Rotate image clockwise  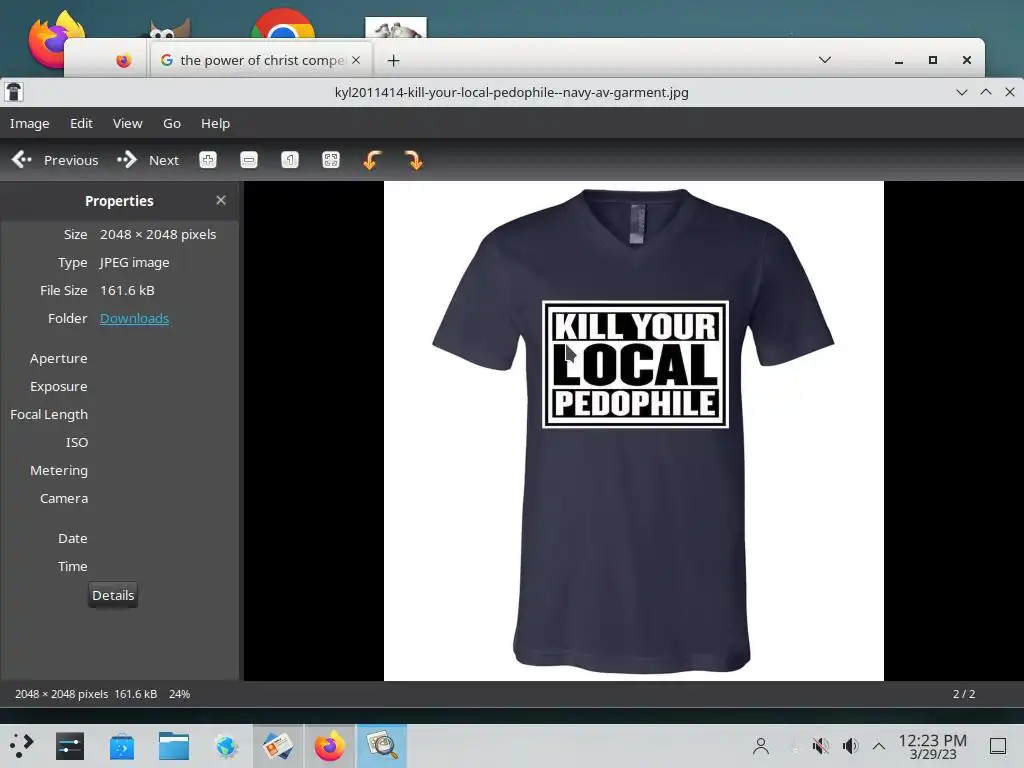pyautogui.click(x=413, y=160)
